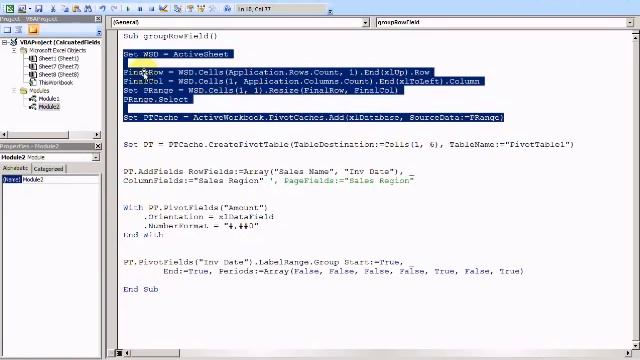The height and width of the screenshot is (360, 640).
Task: Click the Project Explorer horizontal scrollbar thumb
Action: (x=38, y=134)
